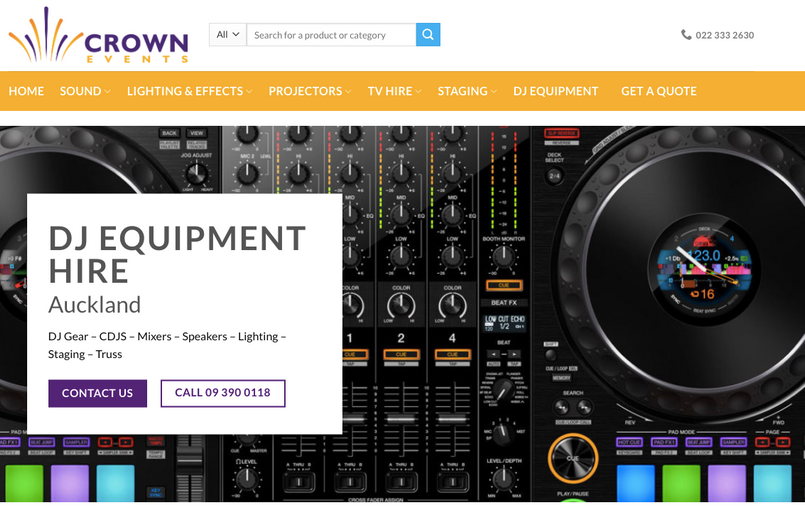Image resolution: width=805 pixels, height=512 pixels.
Task: Open the Get a Quote page
Action: (x=659, y=91)
